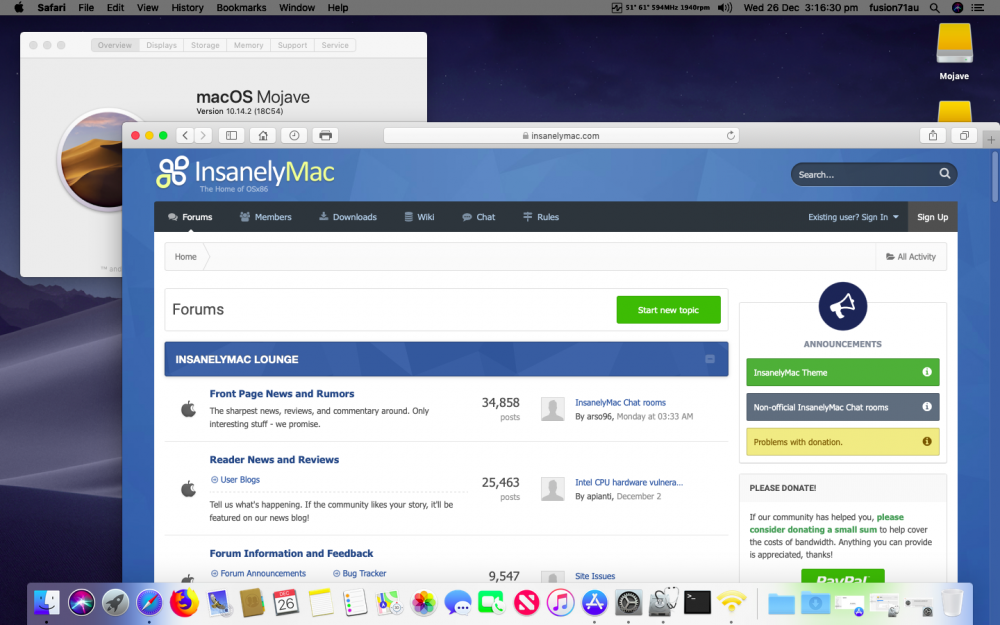The height and width of the screenshot is (625, 1000).
Task: Open the InsanelyMac logo homepage
Action: pyautogui.click(x=246, y=173)
